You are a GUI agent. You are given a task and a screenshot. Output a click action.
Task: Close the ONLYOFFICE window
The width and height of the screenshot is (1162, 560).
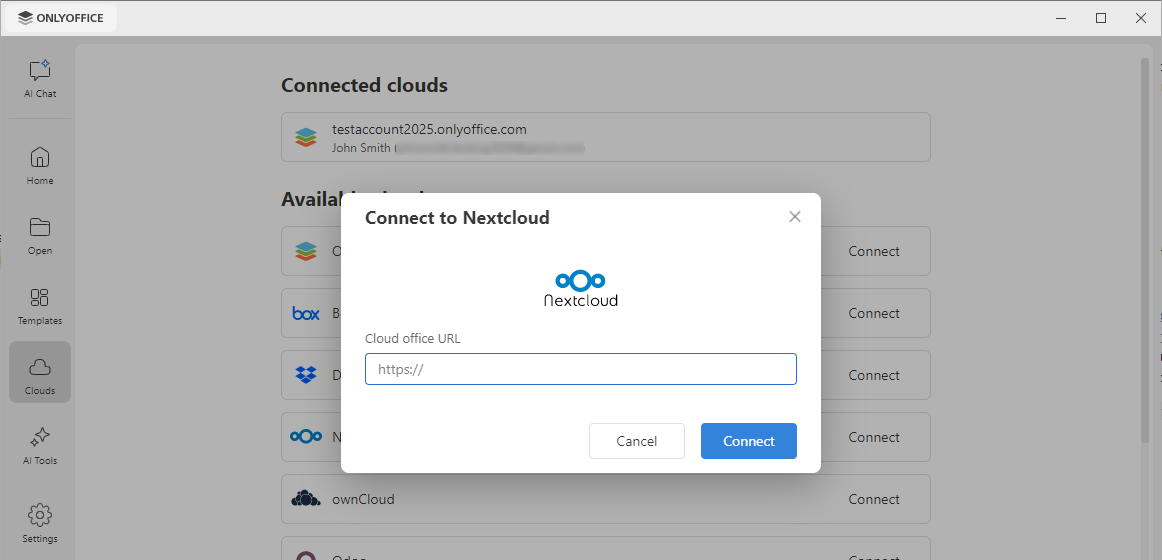pos(1141,18)
